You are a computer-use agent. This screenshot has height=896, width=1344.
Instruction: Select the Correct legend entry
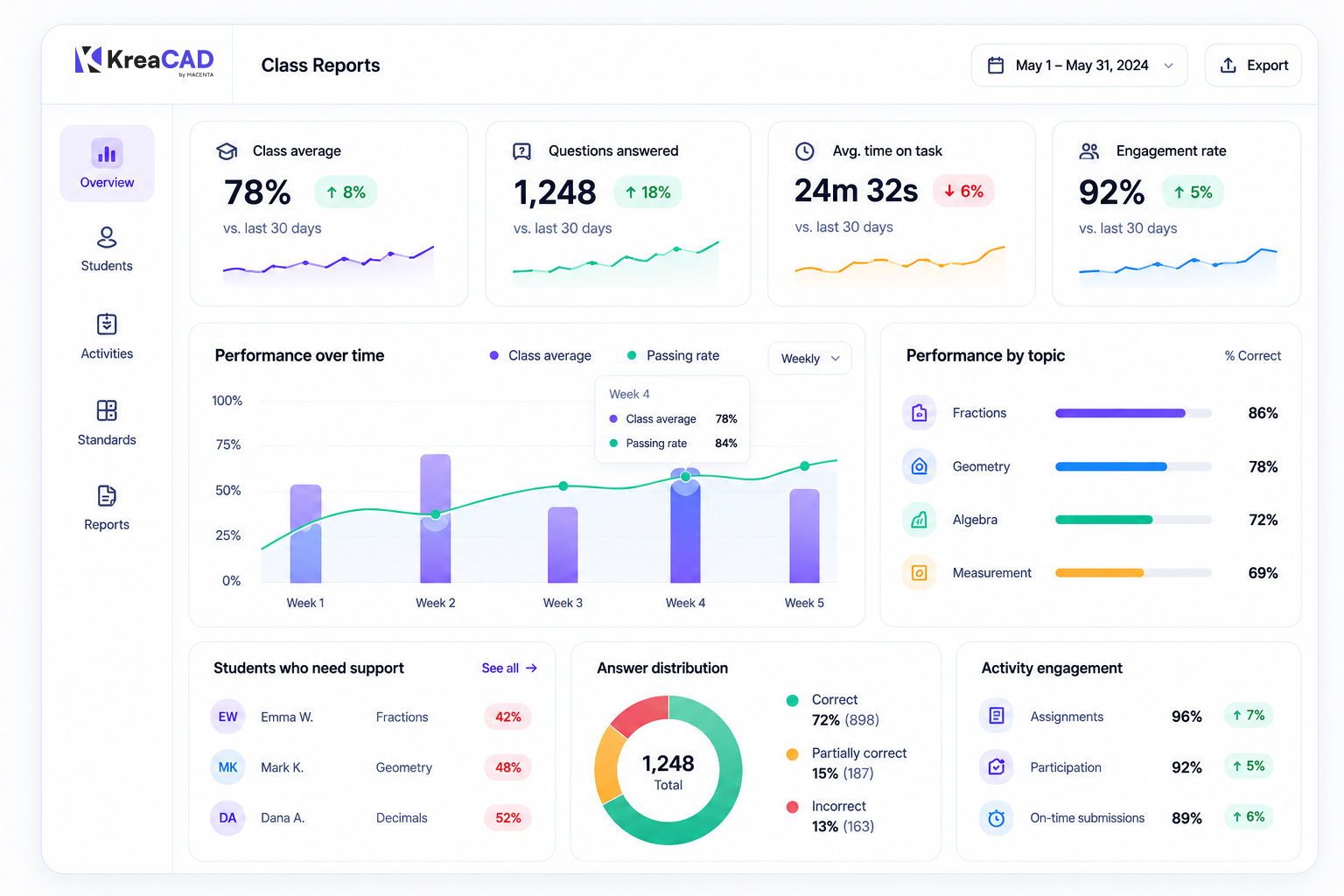coord(833,710)
